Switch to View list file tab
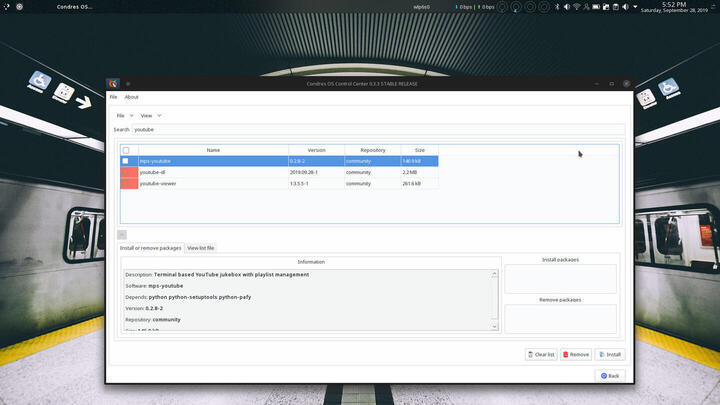The height and width of the screenshot is (405, 720). click(x=201, y=248)
